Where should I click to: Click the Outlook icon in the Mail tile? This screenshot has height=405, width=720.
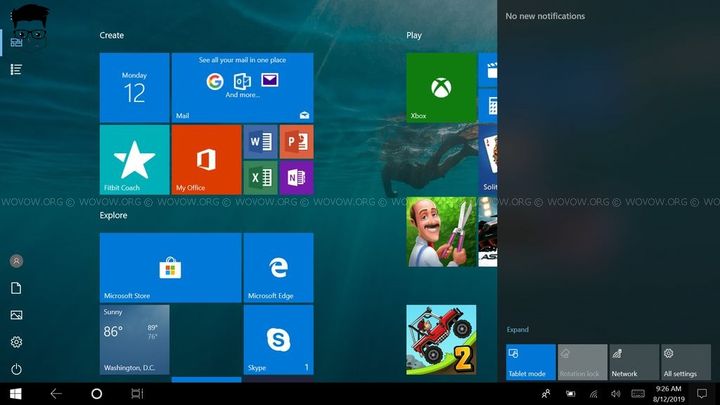(x=242, y=81)
